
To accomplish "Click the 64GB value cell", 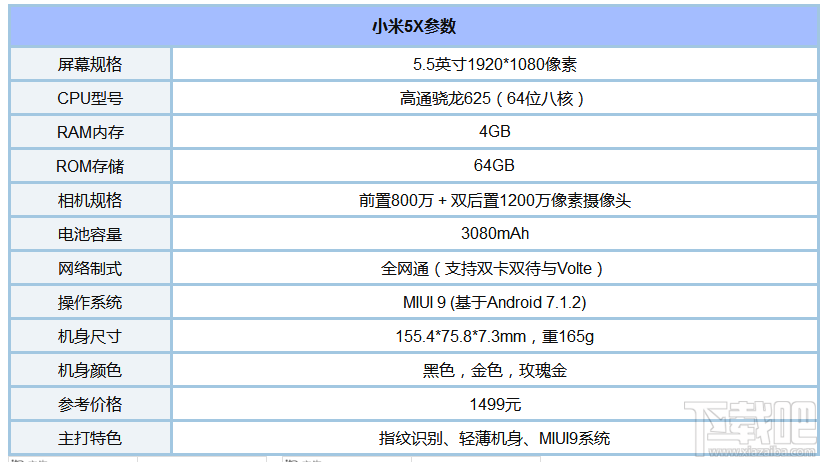I will pyautogui.click(x=495, y=166).
